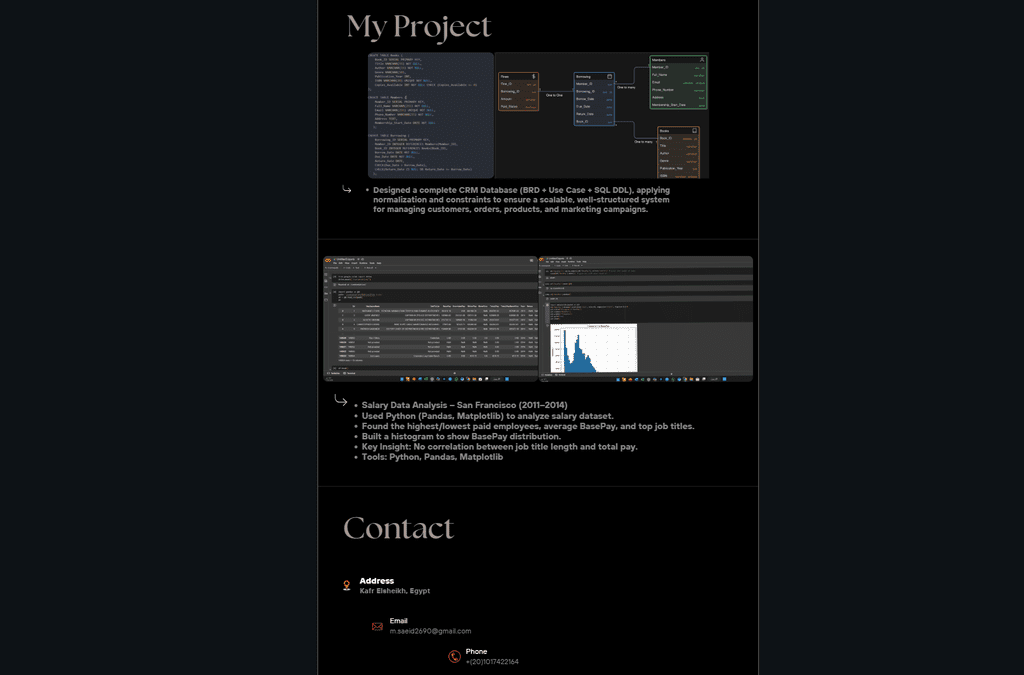Click the 'Email' label

(398, 621)
